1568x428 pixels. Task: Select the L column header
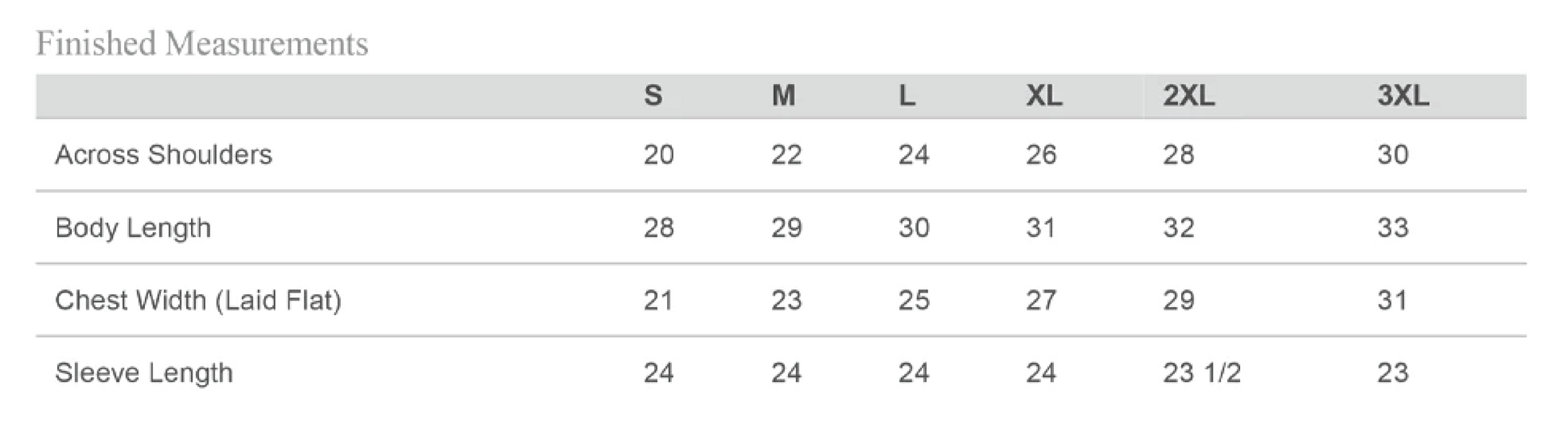(x=906, y=96)
